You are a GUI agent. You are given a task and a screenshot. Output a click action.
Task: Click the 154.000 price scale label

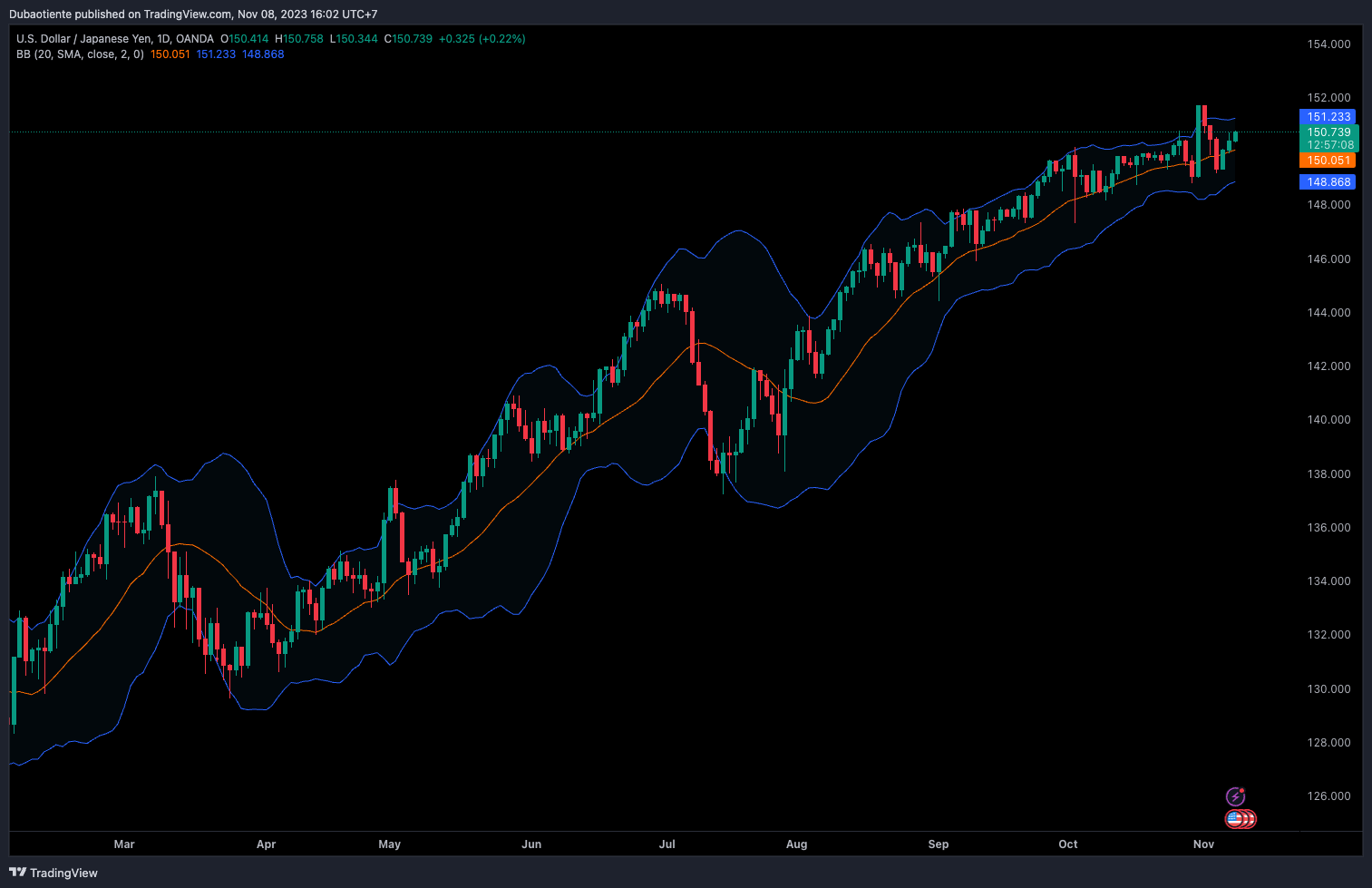click(1328, 44)
